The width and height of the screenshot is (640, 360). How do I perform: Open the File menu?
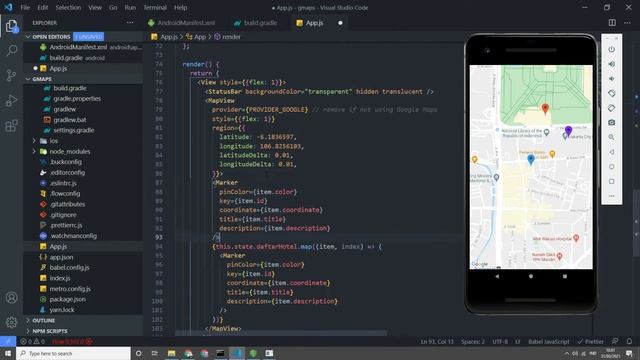pos(25,7)
